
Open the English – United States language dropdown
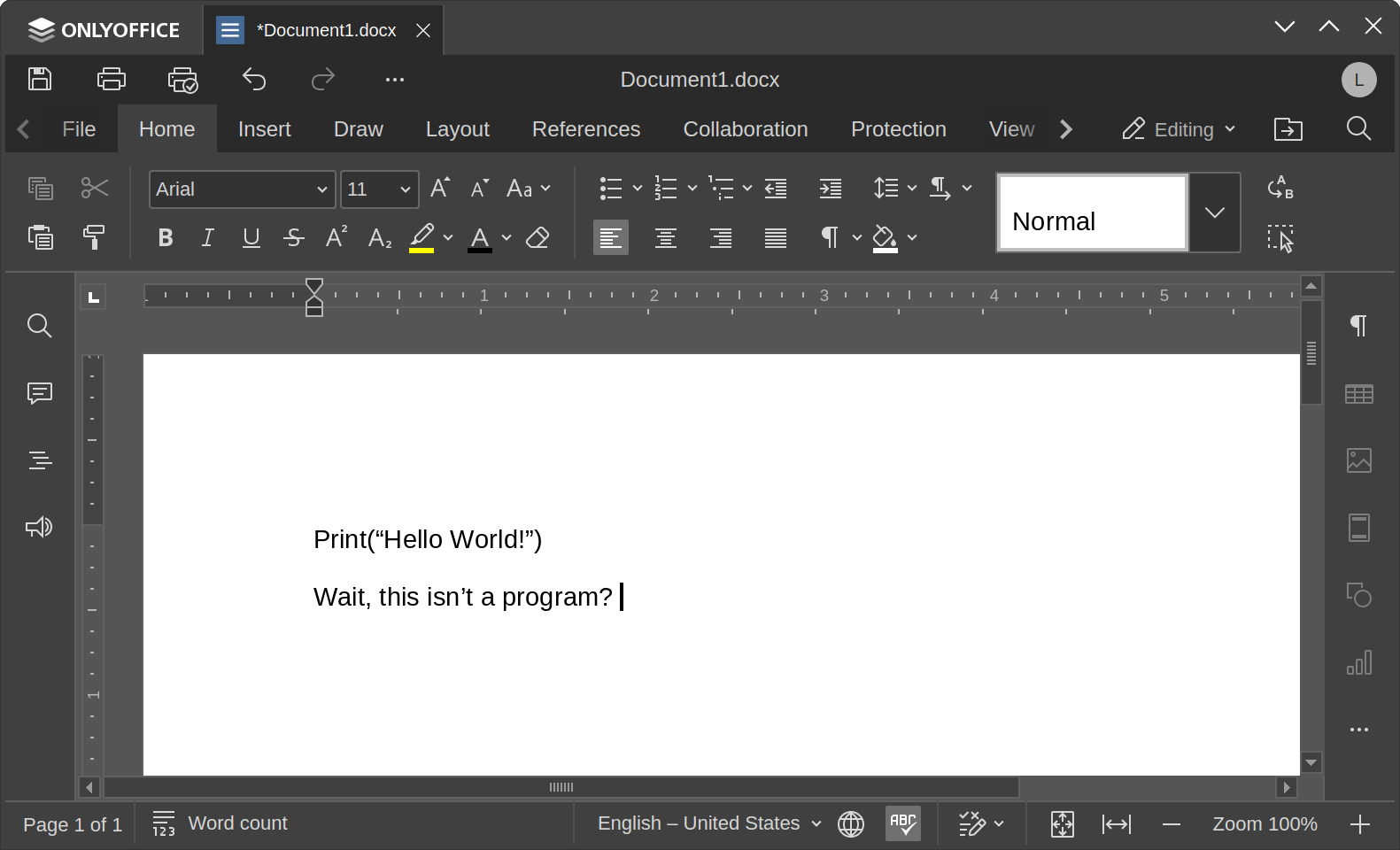tap(708, 823)
